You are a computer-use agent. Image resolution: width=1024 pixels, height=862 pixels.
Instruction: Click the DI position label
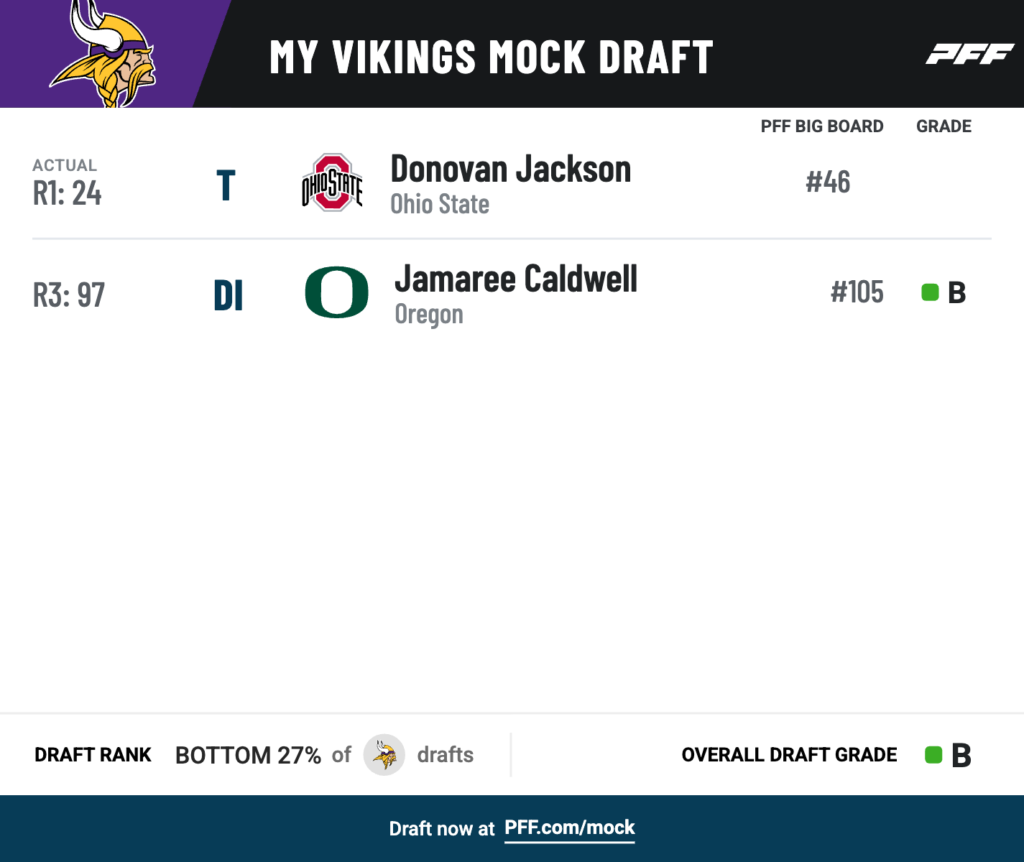[x=228, y=295]
